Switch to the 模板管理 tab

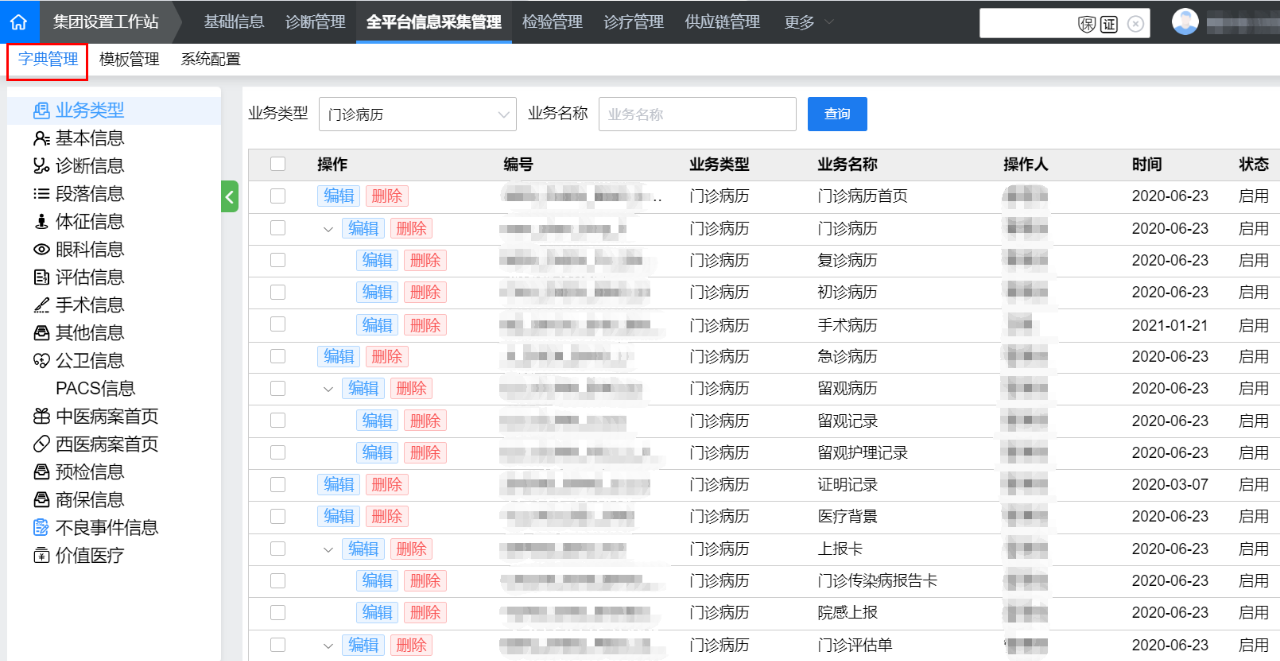point(130,59)
